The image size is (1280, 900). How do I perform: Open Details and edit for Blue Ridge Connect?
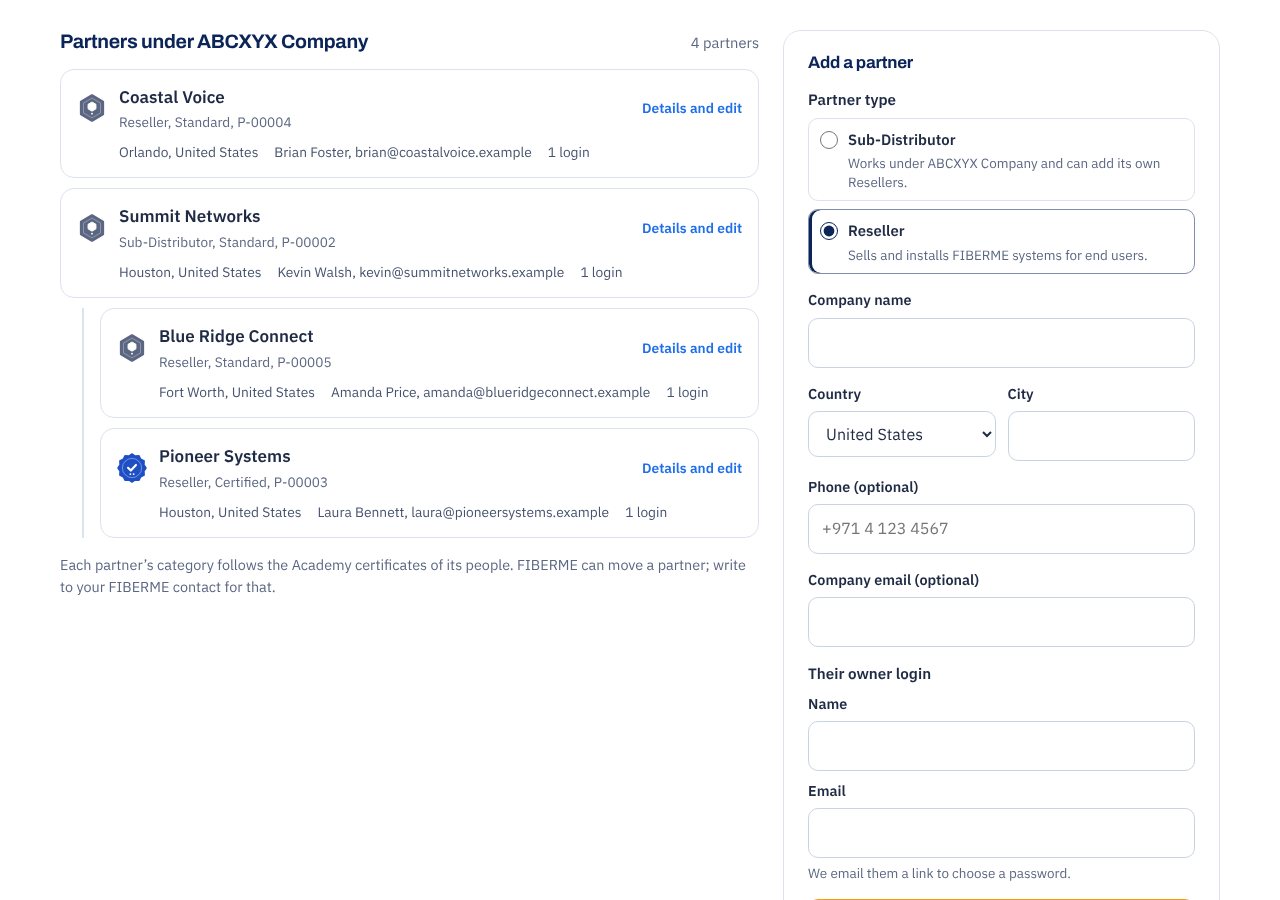[x=692, y=348]
